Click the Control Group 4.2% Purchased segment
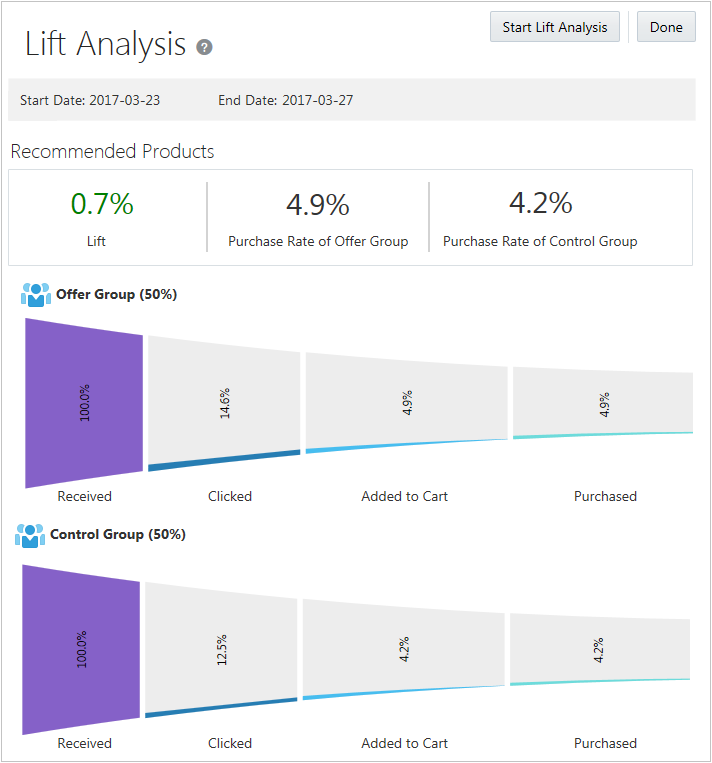Screen dimensions: 712x763 pos(600,650)
